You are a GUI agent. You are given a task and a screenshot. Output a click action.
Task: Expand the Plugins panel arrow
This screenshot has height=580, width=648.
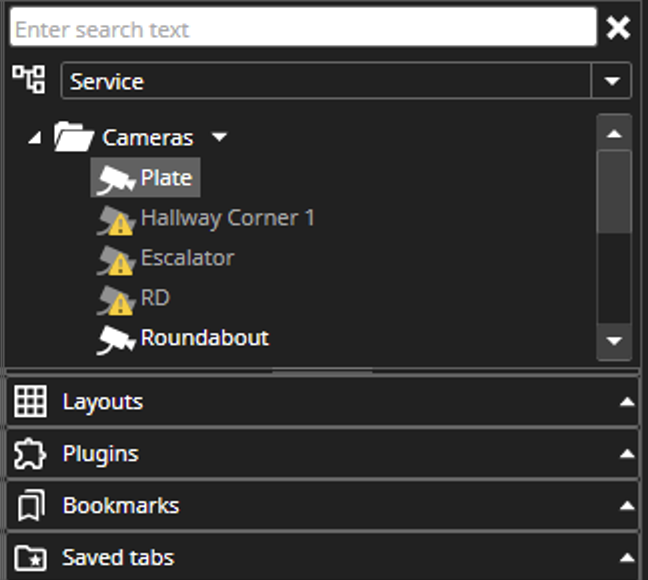coord(626,454)
